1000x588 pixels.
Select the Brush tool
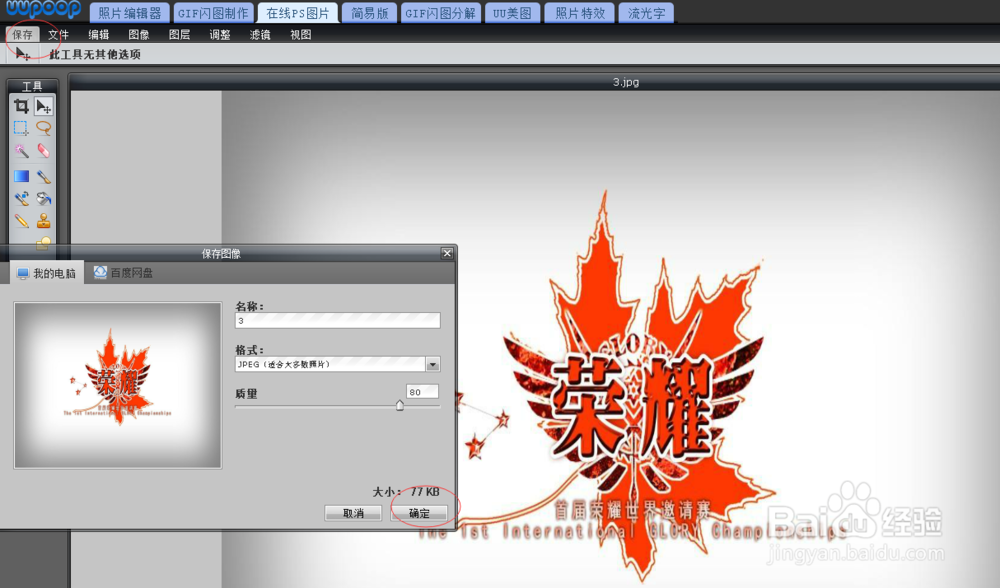pos(43,176)
